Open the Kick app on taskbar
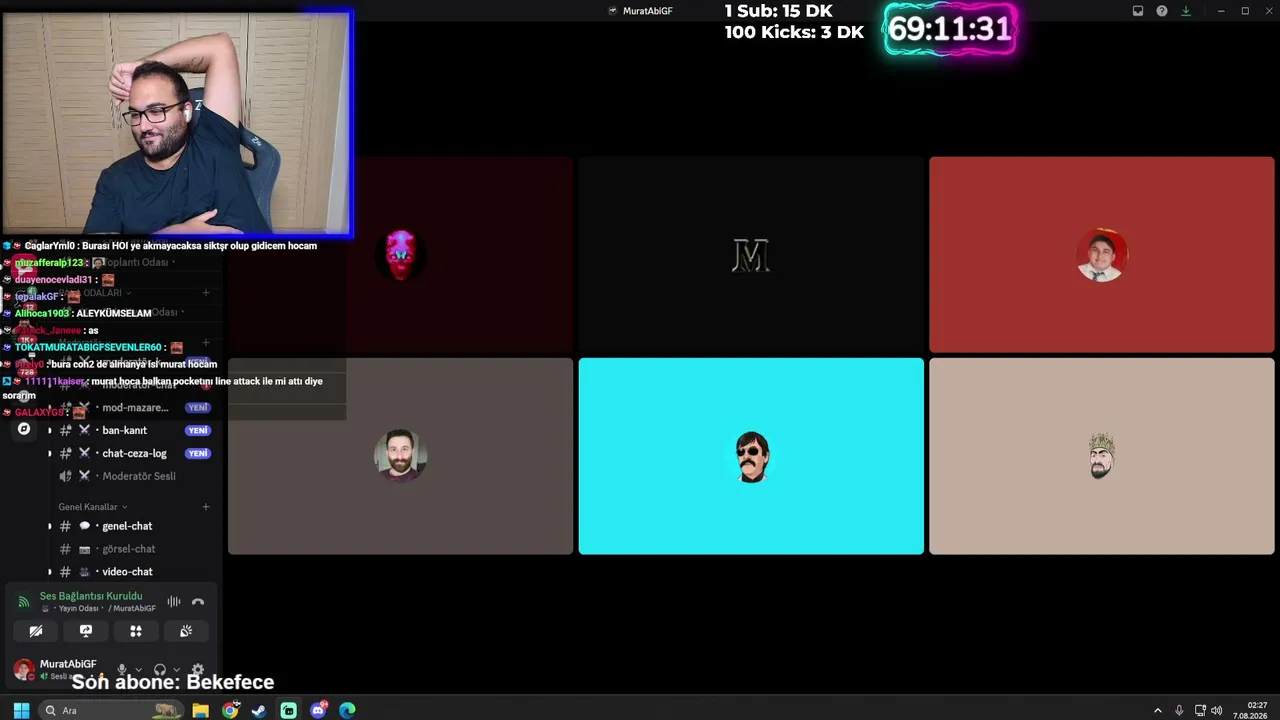Screen dimensions: 1280x720 (289, 710)
